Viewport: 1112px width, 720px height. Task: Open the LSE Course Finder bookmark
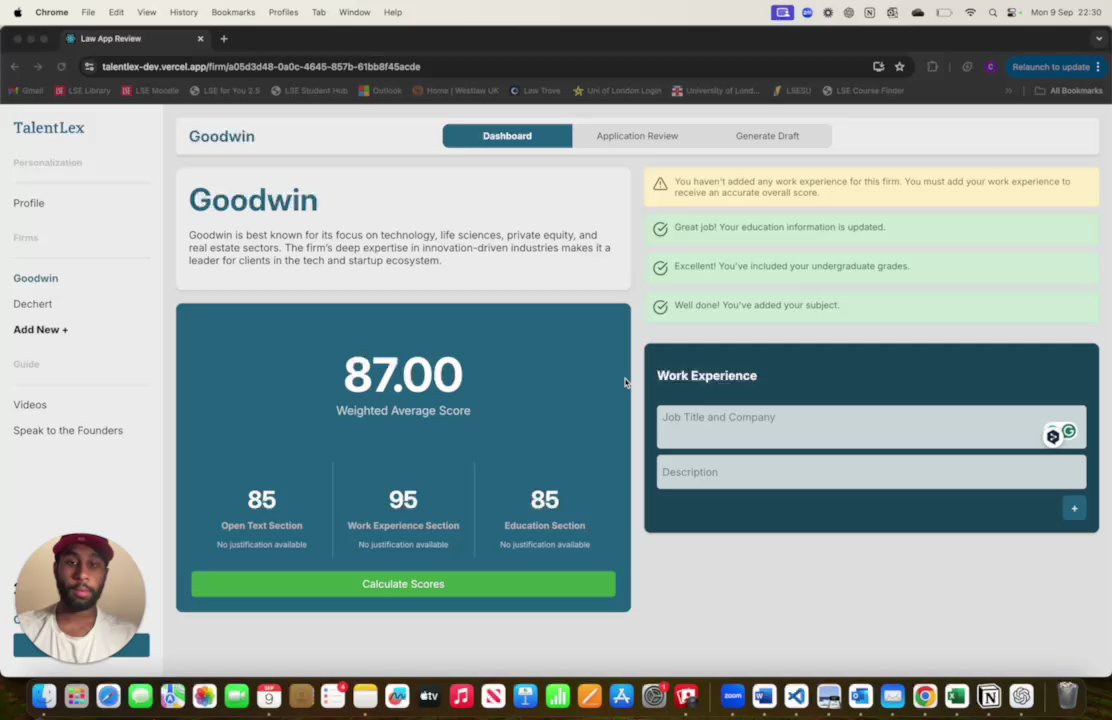pyautogui.click(x=863, y=91)
